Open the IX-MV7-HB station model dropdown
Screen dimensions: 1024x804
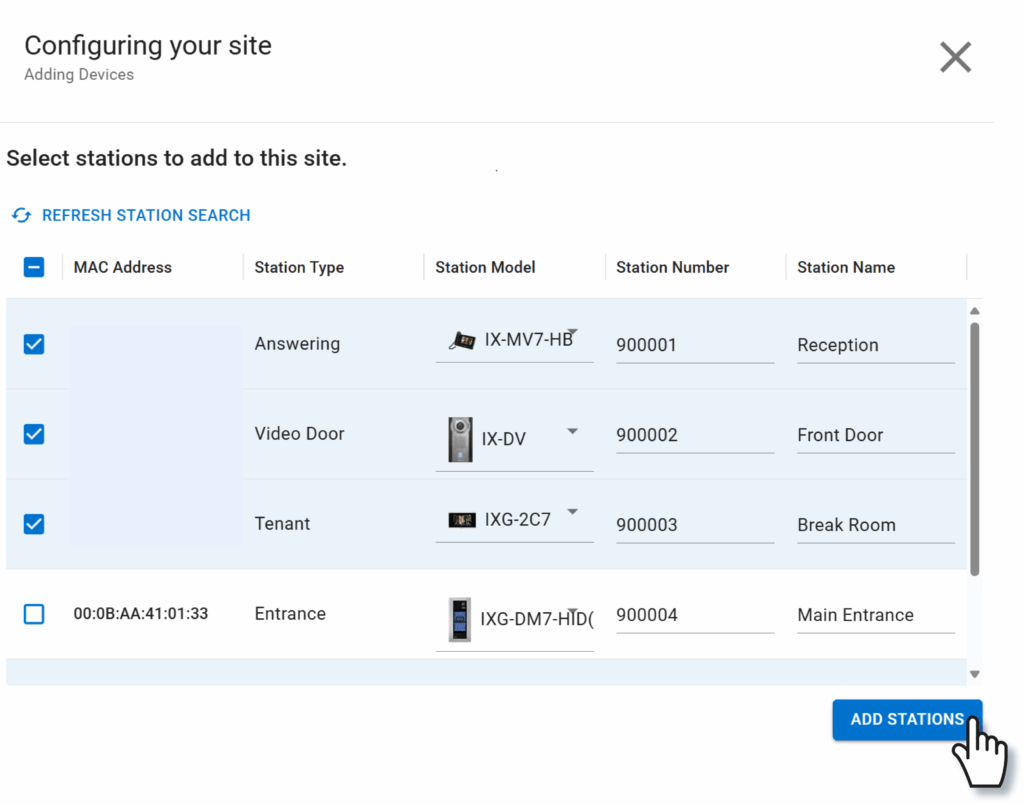[x=573, y=334]
